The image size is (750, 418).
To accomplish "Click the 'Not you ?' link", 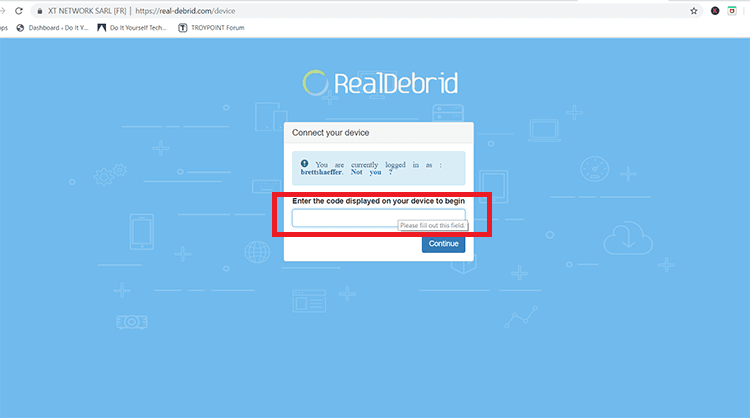I will point(372,172).
